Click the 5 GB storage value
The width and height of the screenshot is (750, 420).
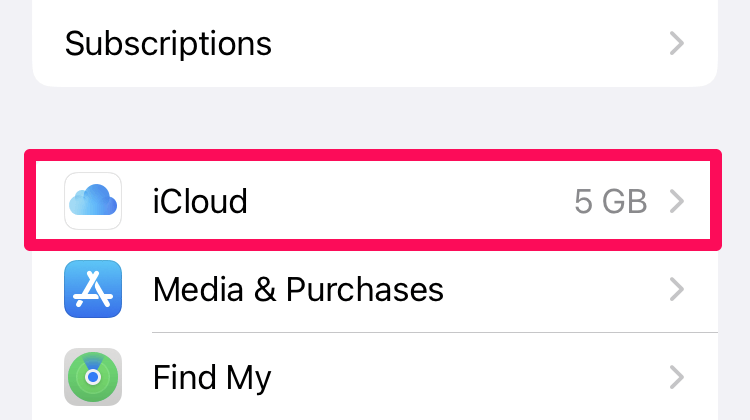[610, 201]
